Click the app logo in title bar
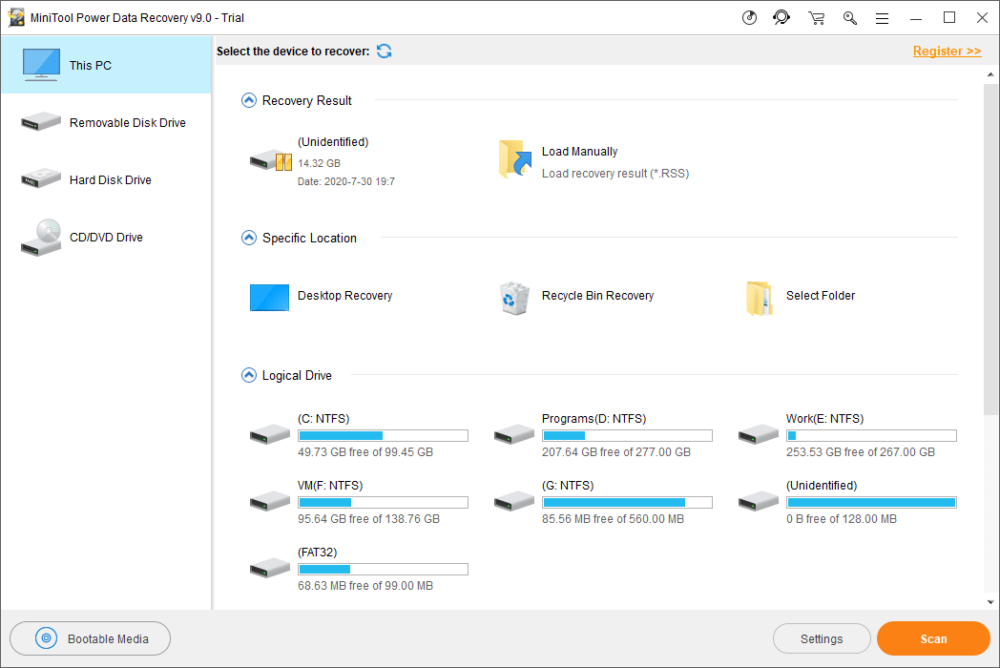Screen dimensions: 1000x668 tap(16, 17)
